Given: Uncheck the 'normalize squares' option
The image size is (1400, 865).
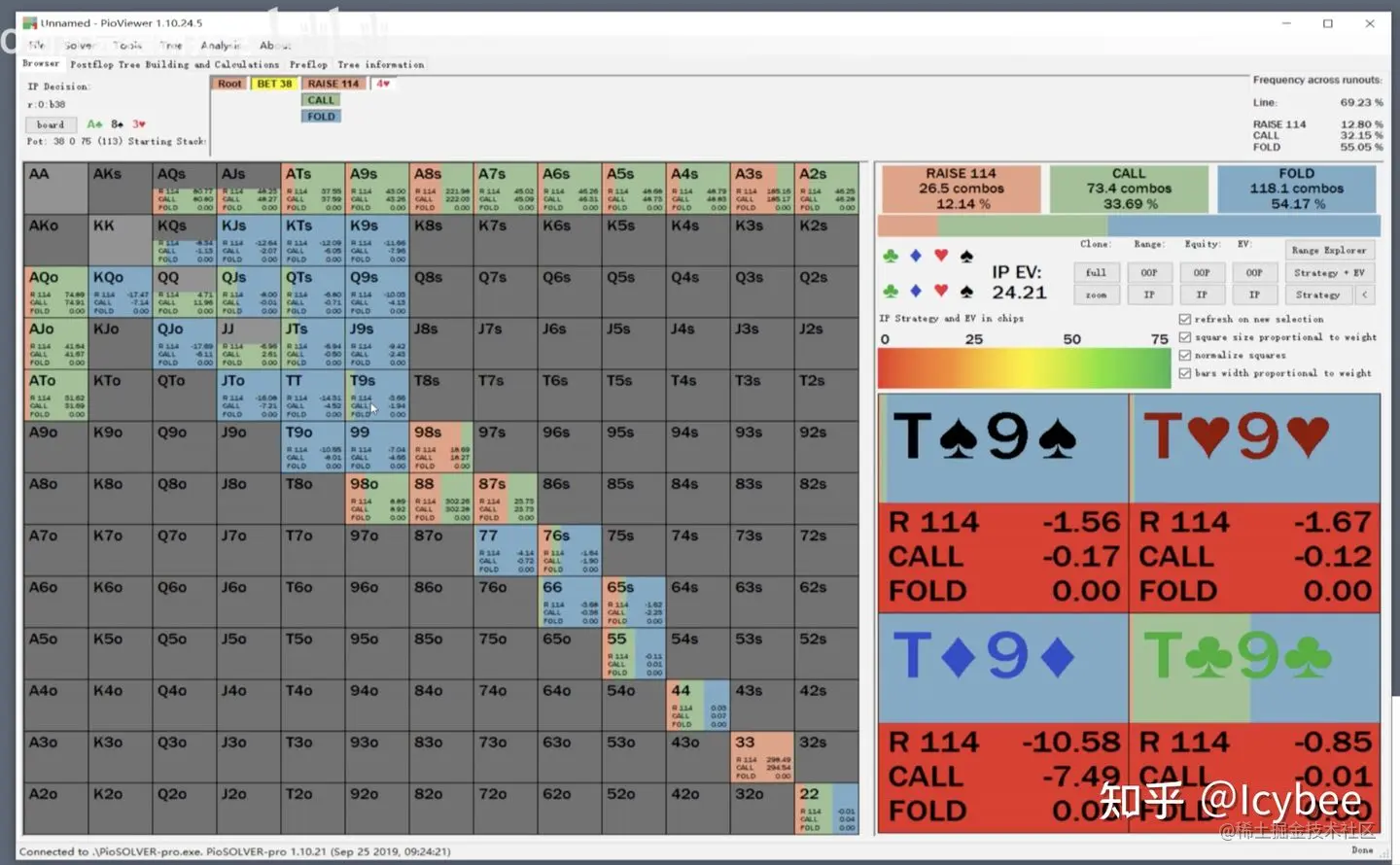Looking at the screenshot, I should pos(1185,355).
